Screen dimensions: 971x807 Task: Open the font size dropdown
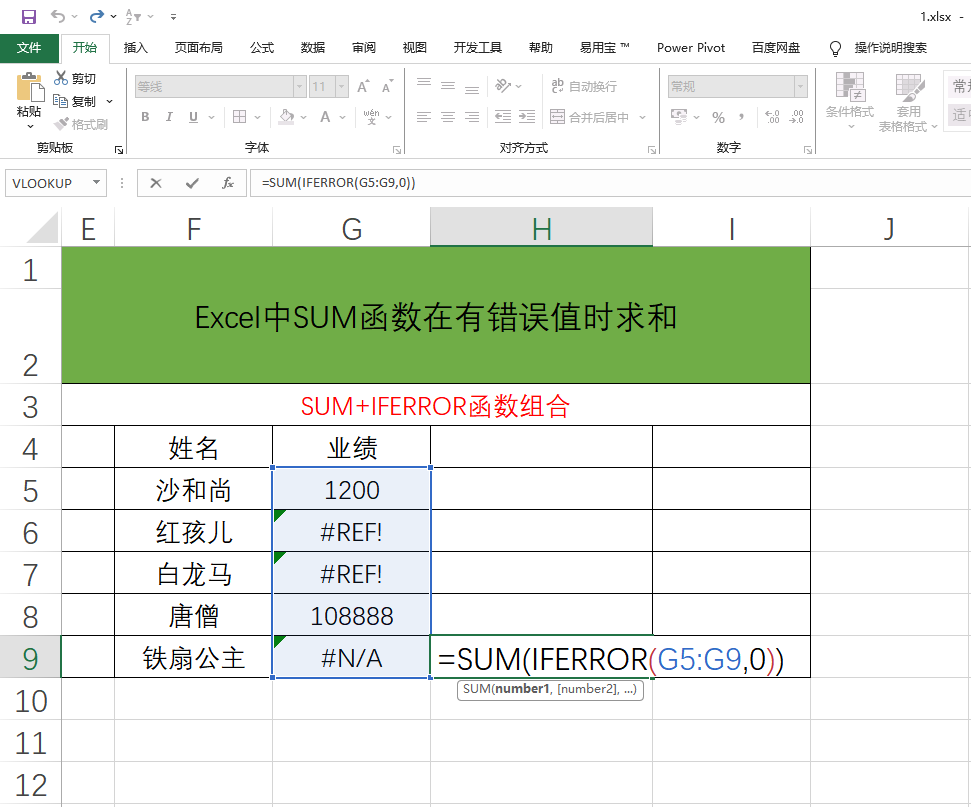[x=342, y=86]
